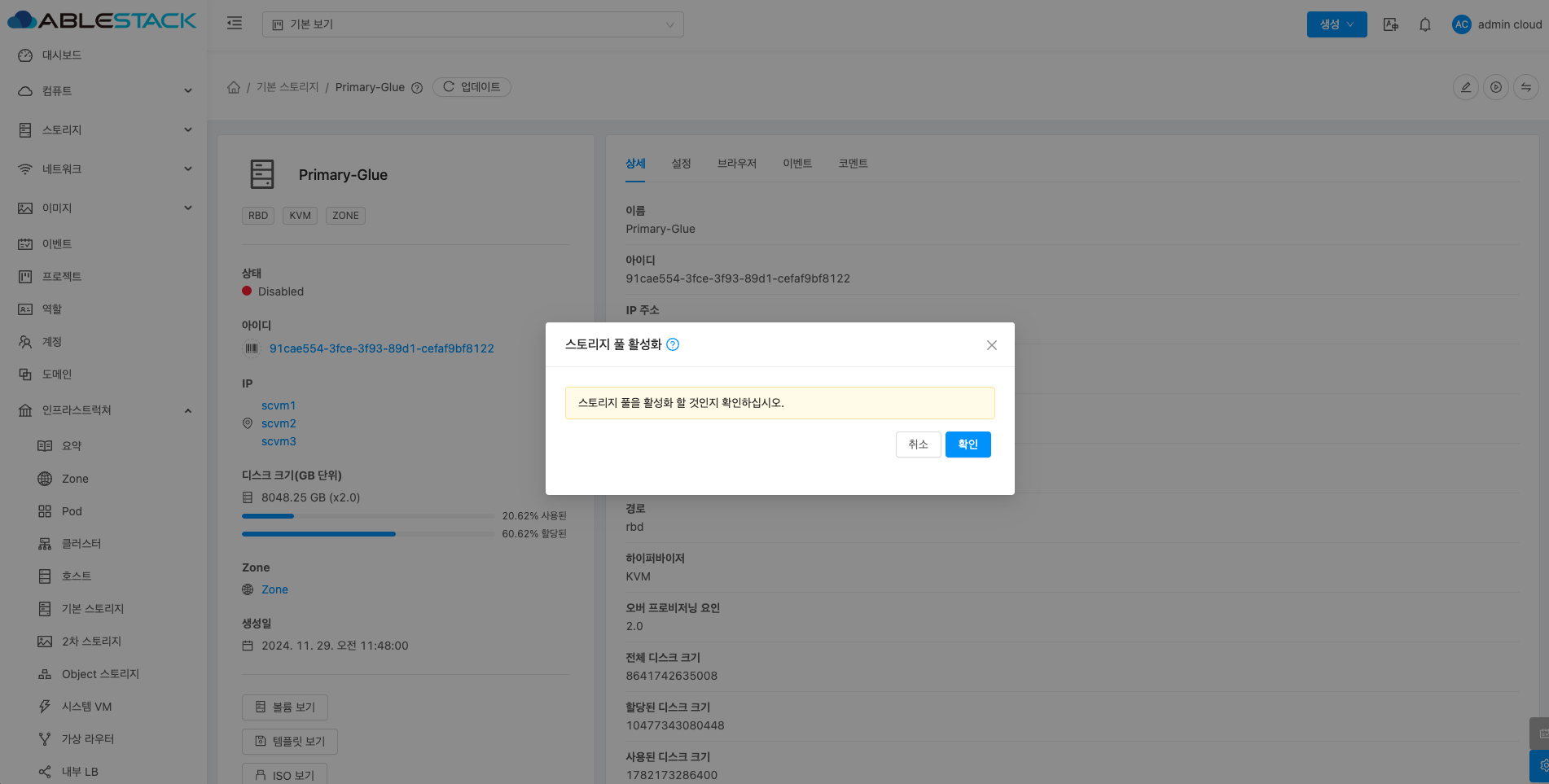Expand the 컴퓨트 sidebar menu
This screenshot has height=784, width=1549.
(x=104, y=91)
